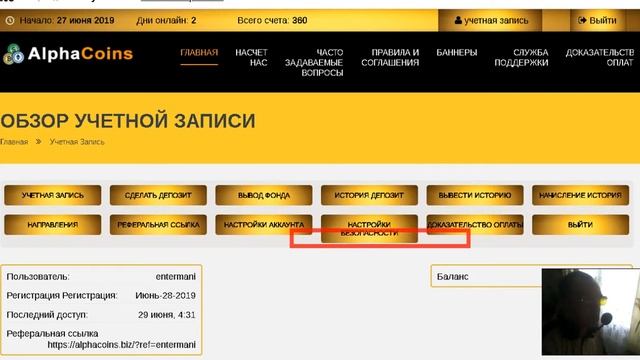Screen dimensions: 640x360
Task: Open ЧАСТО ЗАДАВАЕМЫЕ ВОПРОСЫ page
Action: 314,62
